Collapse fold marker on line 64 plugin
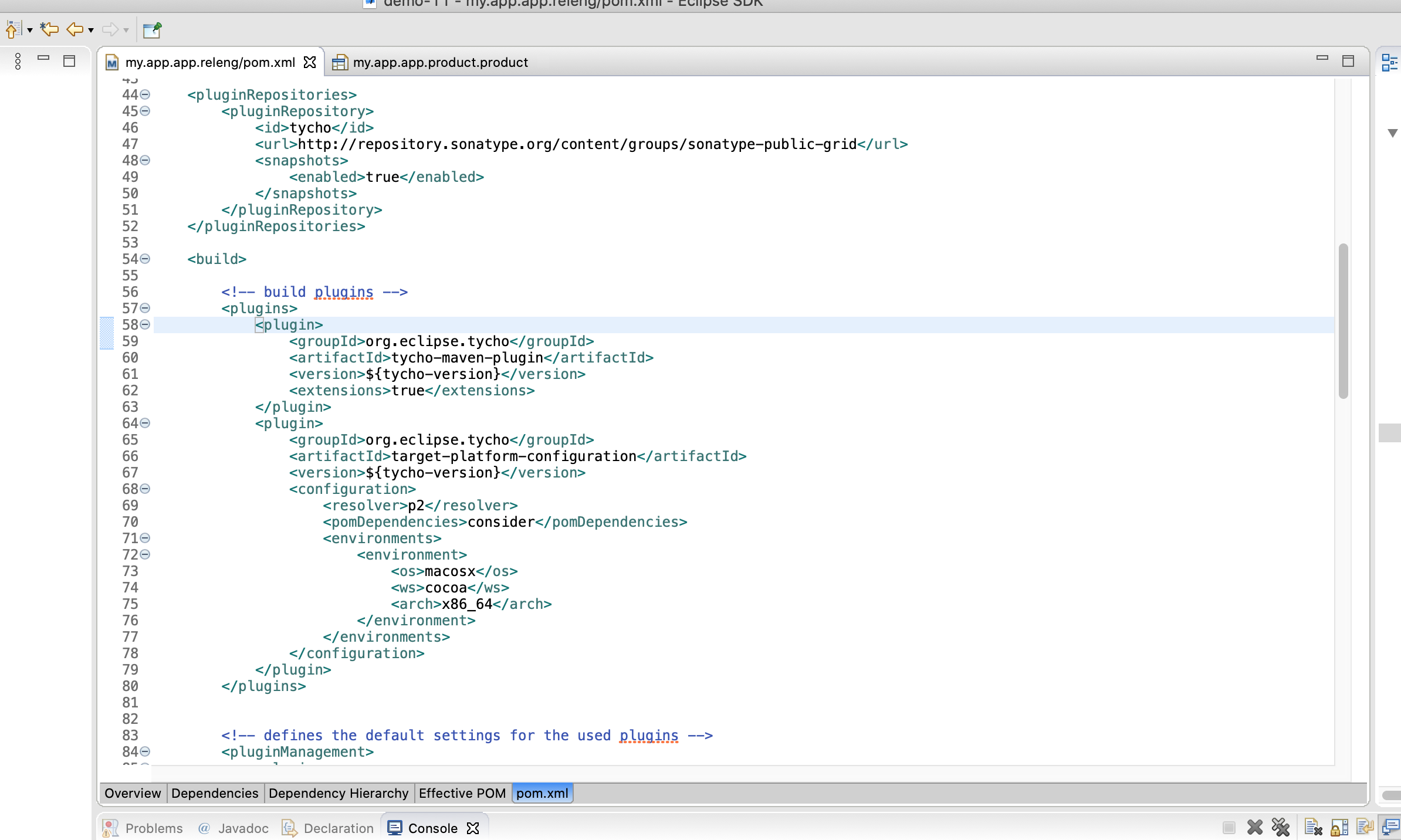Image resolution: width=1401 pixels, height=840 pixels. [145, 423]
